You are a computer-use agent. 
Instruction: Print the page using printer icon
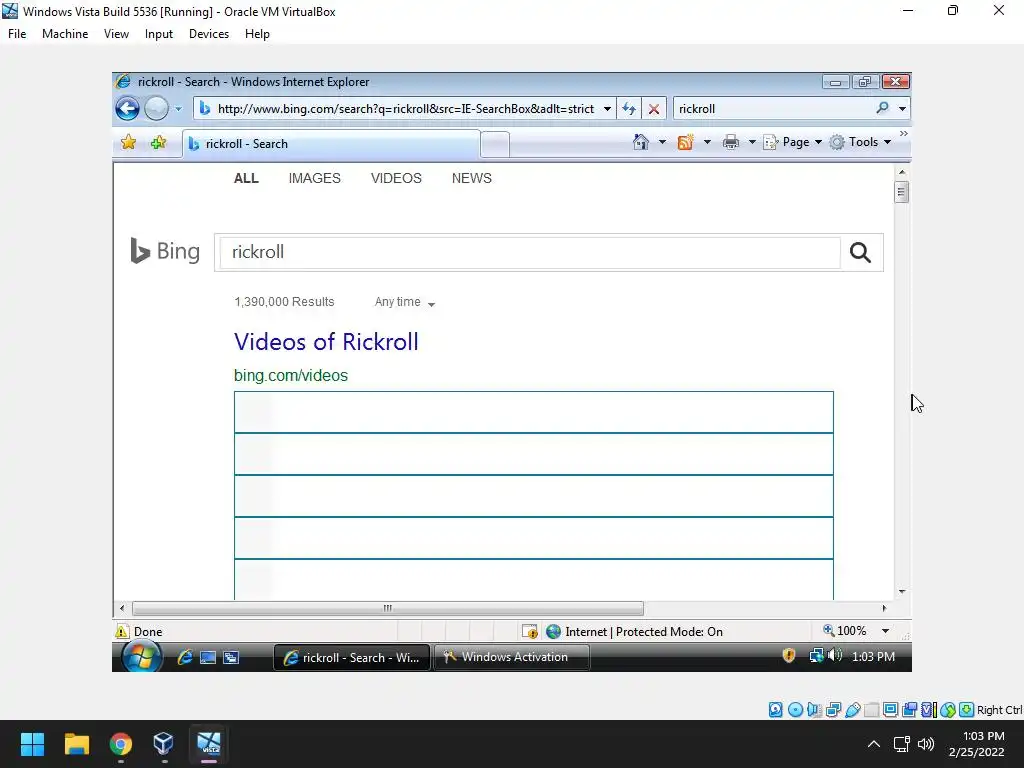point(731,142)
